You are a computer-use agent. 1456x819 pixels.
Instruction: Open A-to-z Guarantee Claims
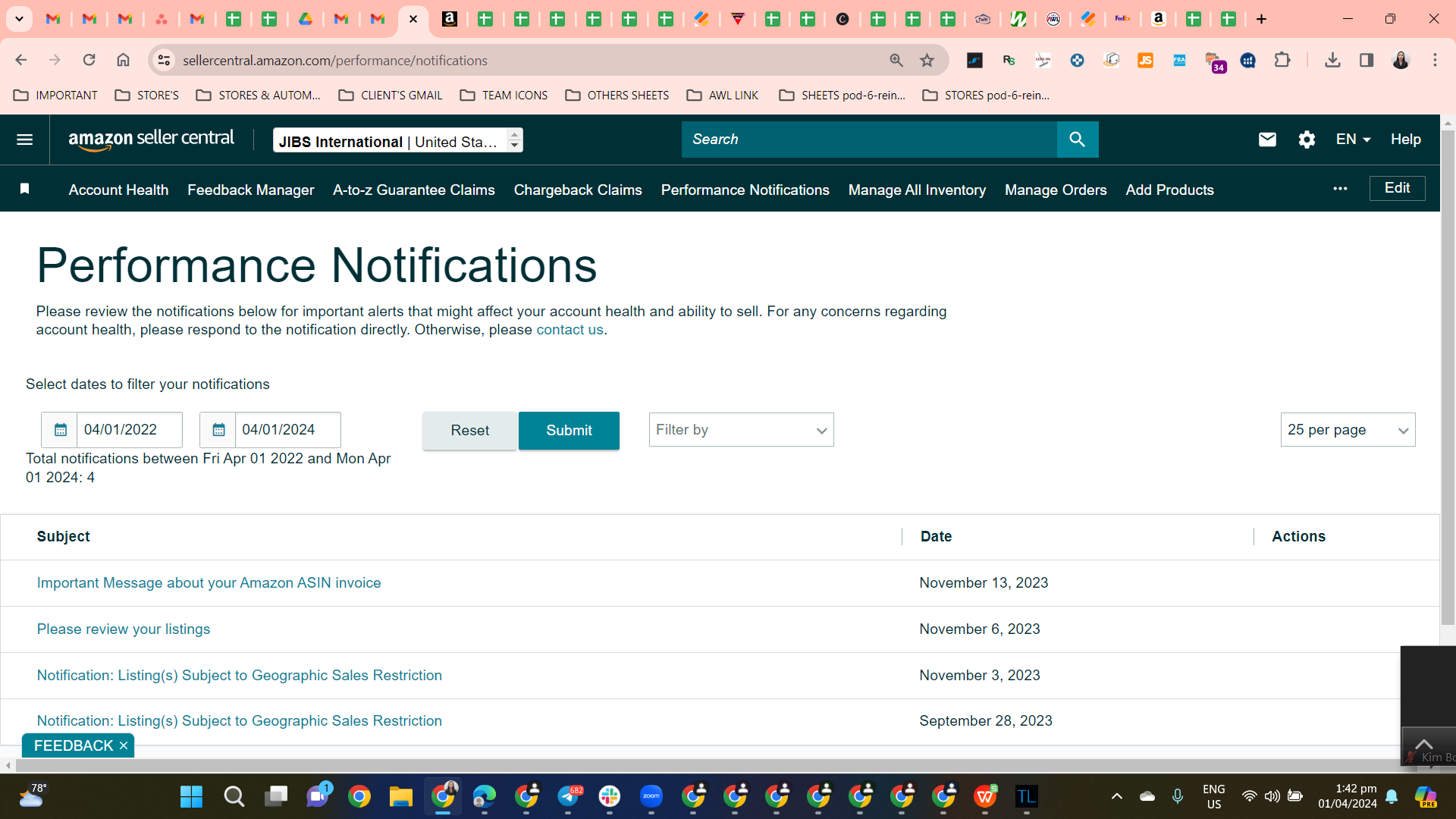413,190
